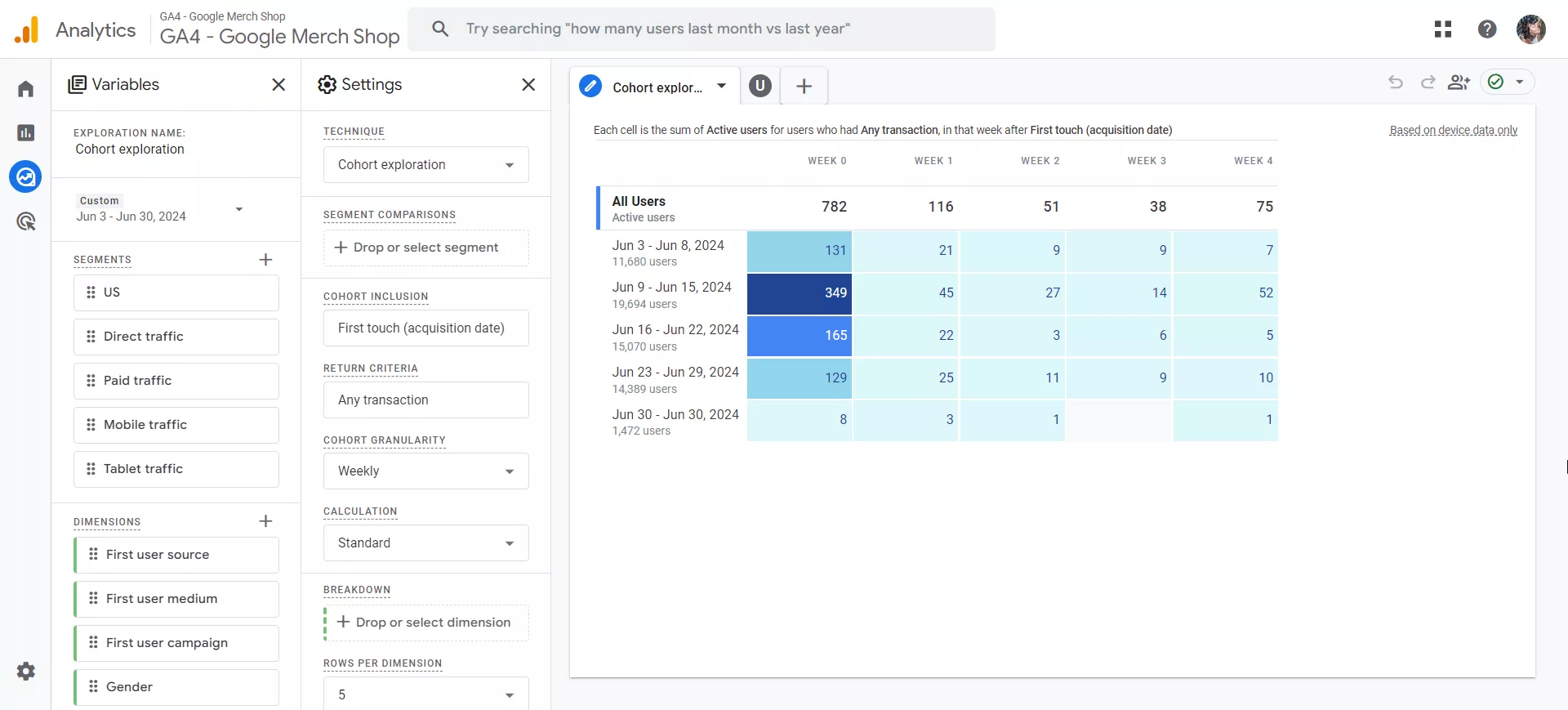Edit the exploration name field
The height and width of the screenshot is (710, 1568).
coord(130,150)
